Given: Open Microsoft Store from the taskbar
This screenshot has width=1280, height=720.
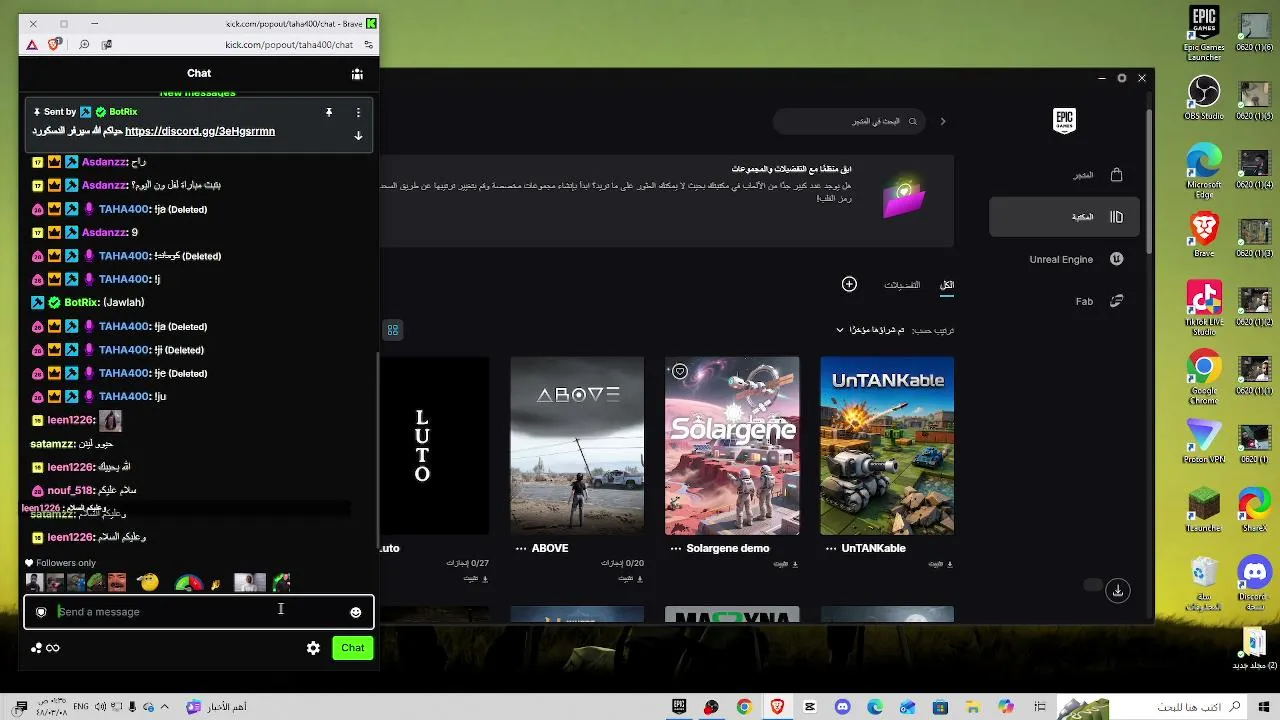Looking at the screenshot, I should coord(940,707).
